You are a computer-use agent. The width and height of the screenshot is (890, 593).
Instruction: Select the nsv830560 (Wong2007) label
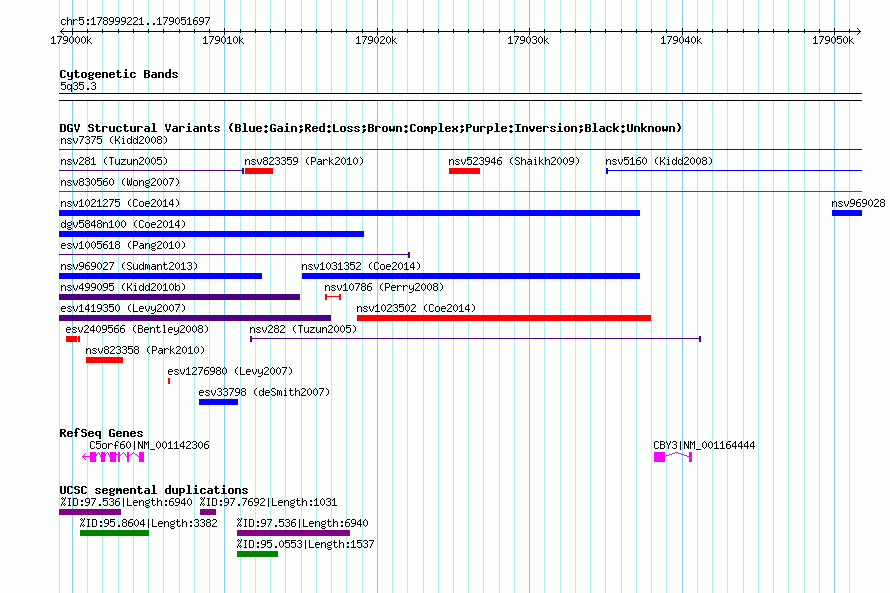[120, 182]
